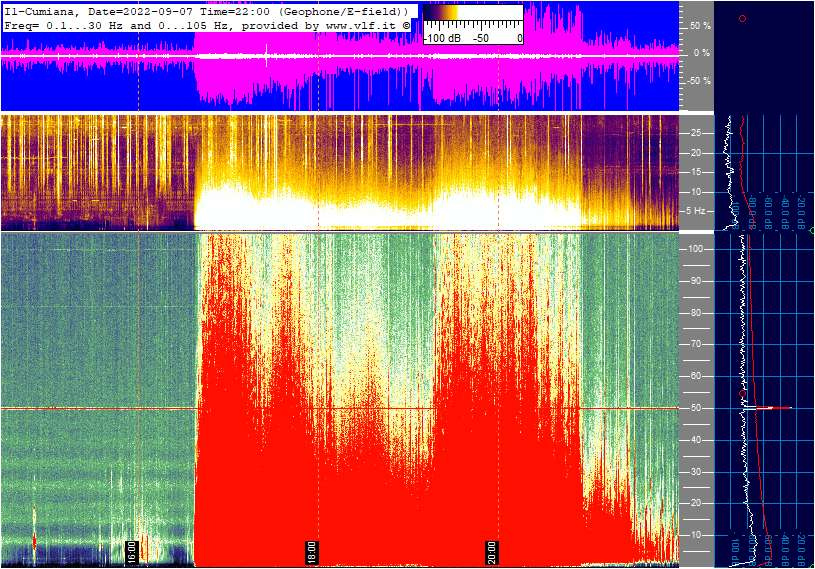Click the '-50 %' amplitude axis label

pyautogui.click(x=699, y=81)
